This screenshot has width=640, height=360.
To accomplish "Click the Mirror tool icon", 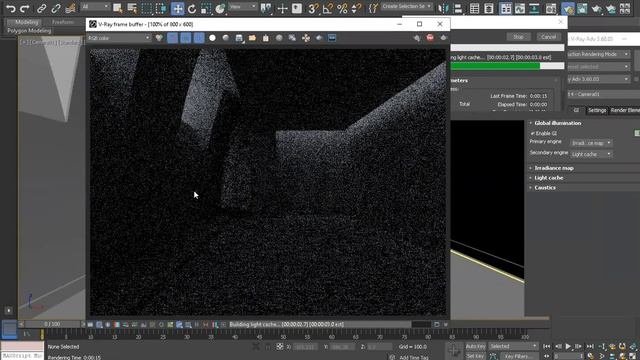I will pyautogui.click(x=443, y=8).
